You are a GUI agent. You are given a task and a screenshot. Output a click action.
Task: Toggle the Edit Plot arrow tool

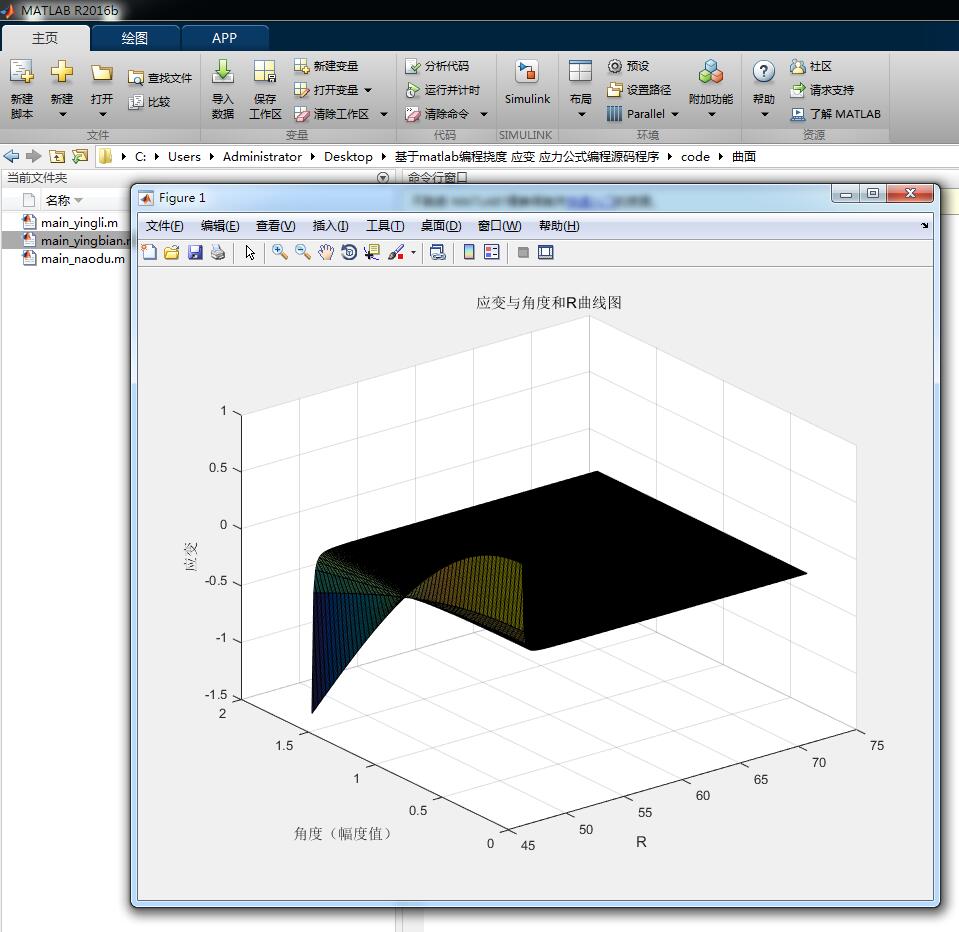pos(250,252)
